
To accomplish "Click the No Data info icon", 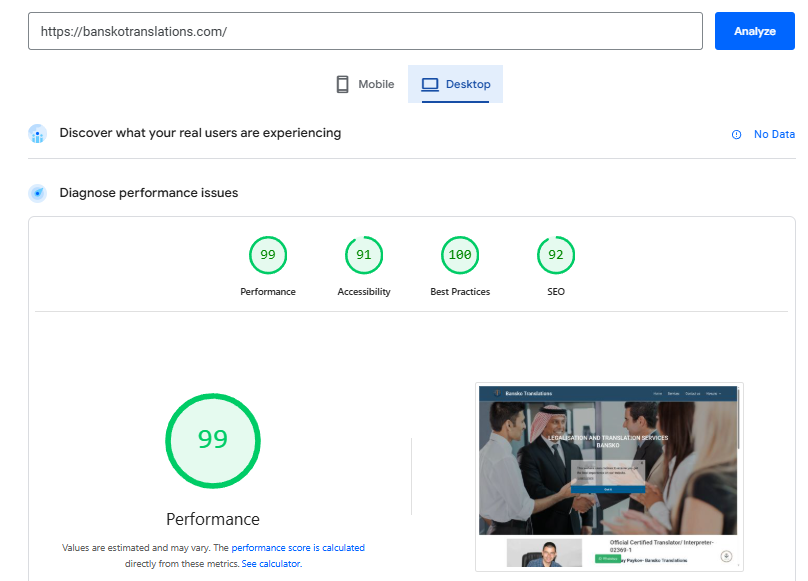I will pos(736,135).
